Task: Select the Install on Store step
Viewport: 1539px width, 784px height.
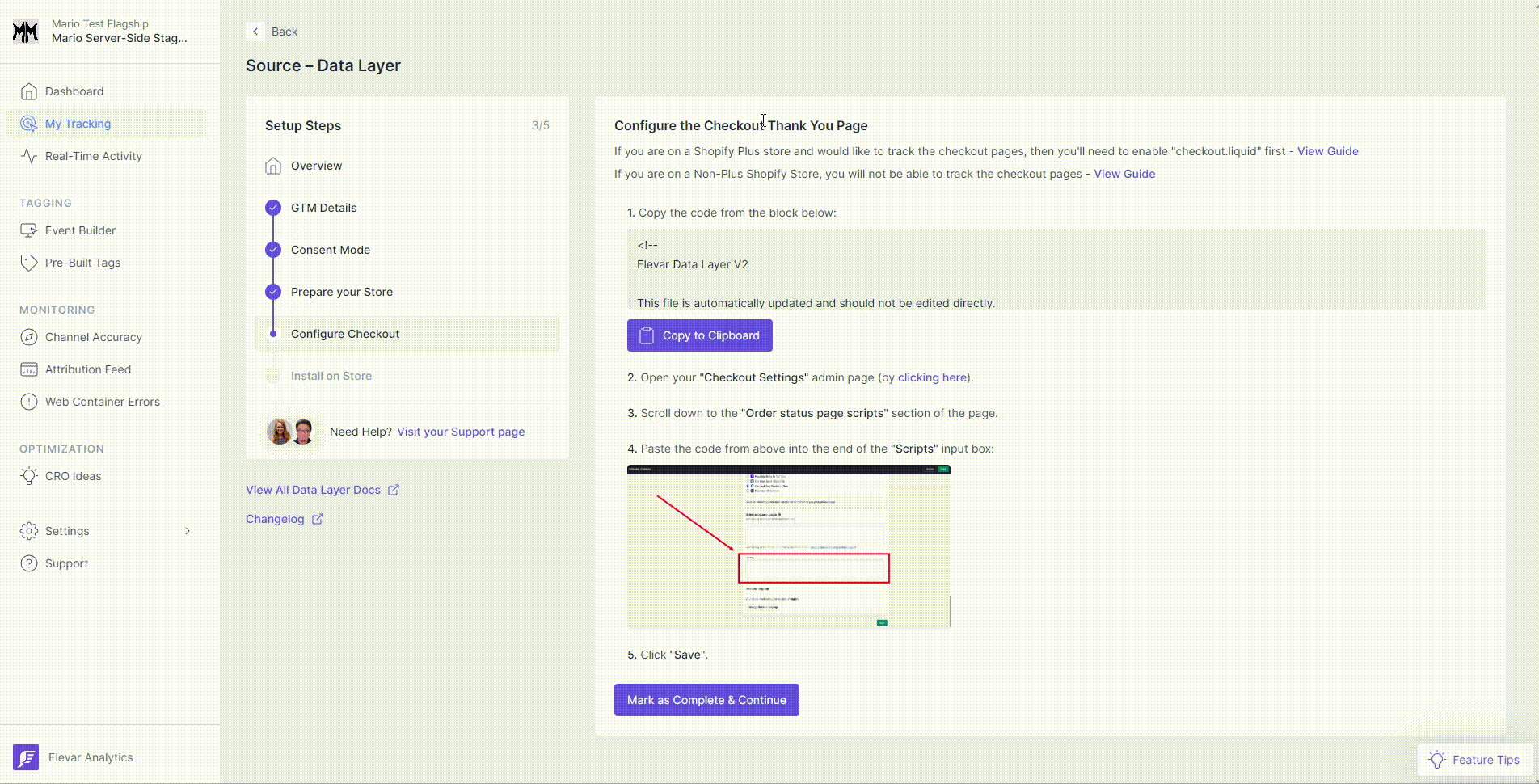Action: pos(407,376)
